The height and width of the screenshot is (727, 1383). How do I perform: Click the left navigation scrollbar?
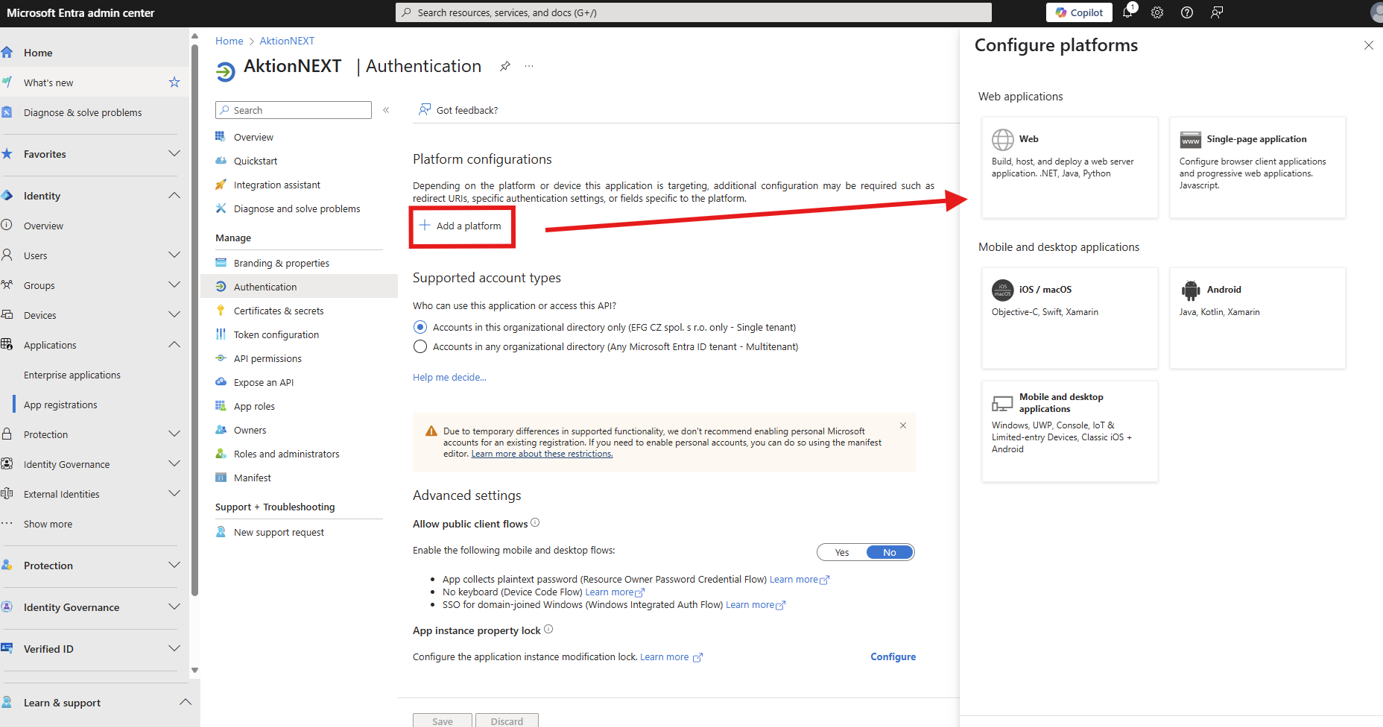[195, 320]
